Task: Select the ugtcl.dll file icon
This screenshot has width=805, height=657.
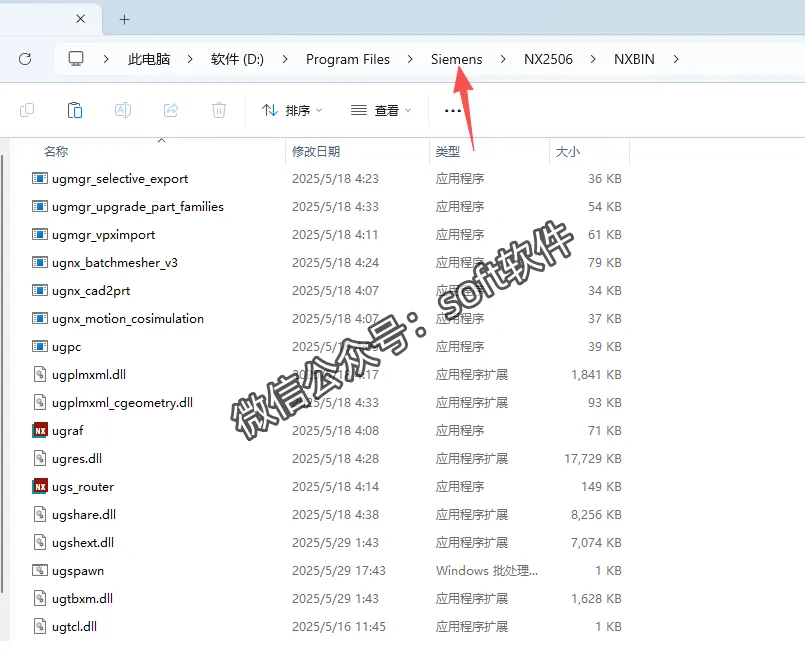Action: pyautogui.click(x=40, y=626)
